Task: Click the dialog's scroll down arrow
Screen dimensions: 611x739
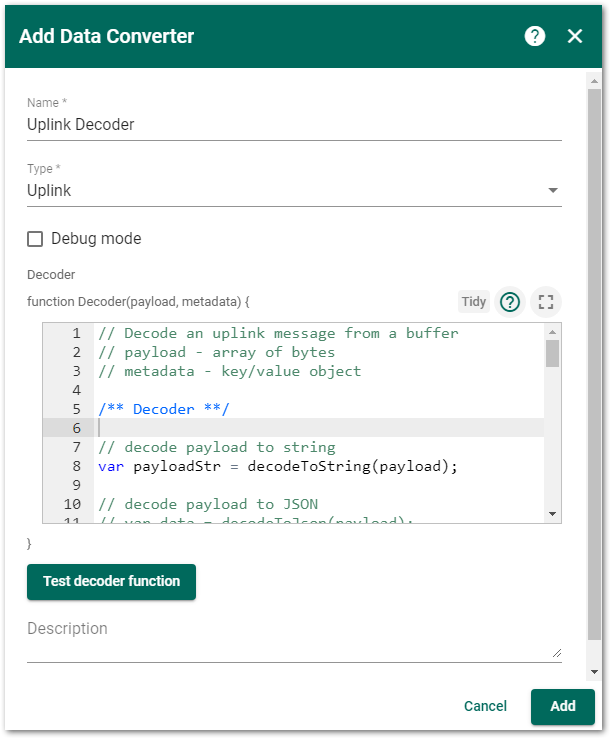Action: (594, 672)
